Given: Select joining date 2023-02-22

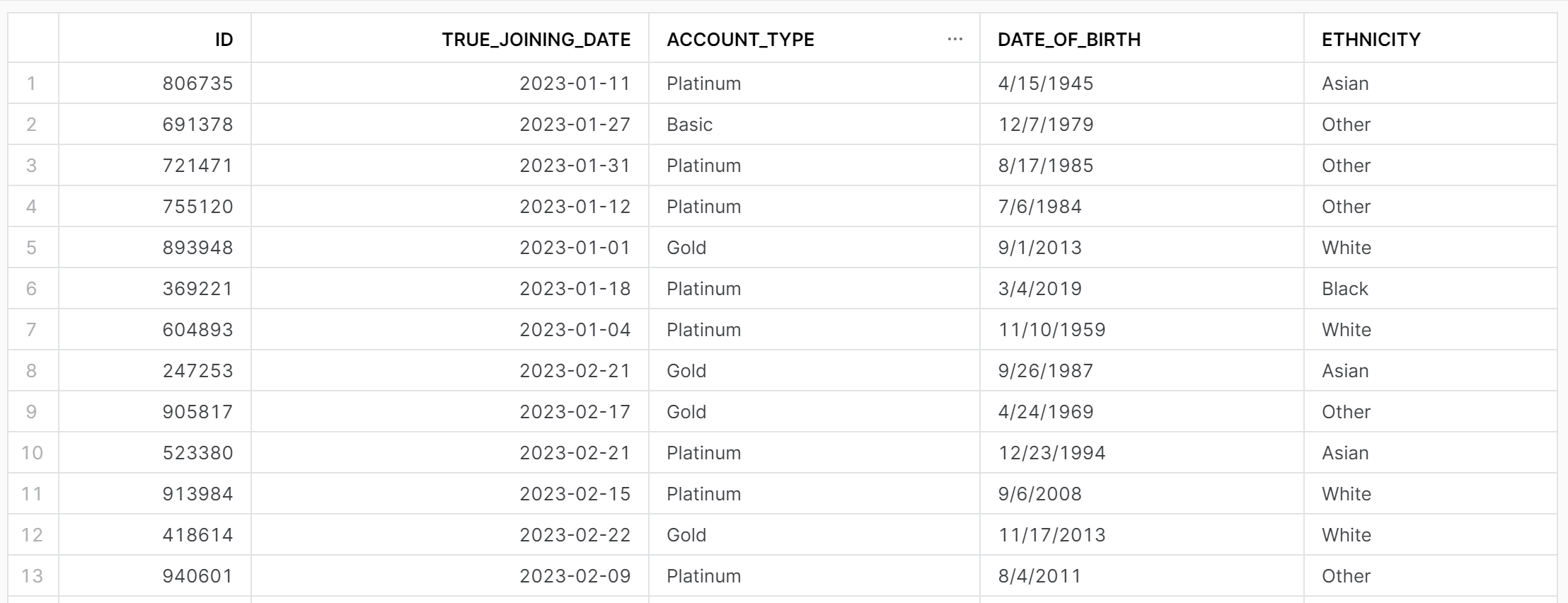Looking at the screenshot, I should (x=575, y=535).
